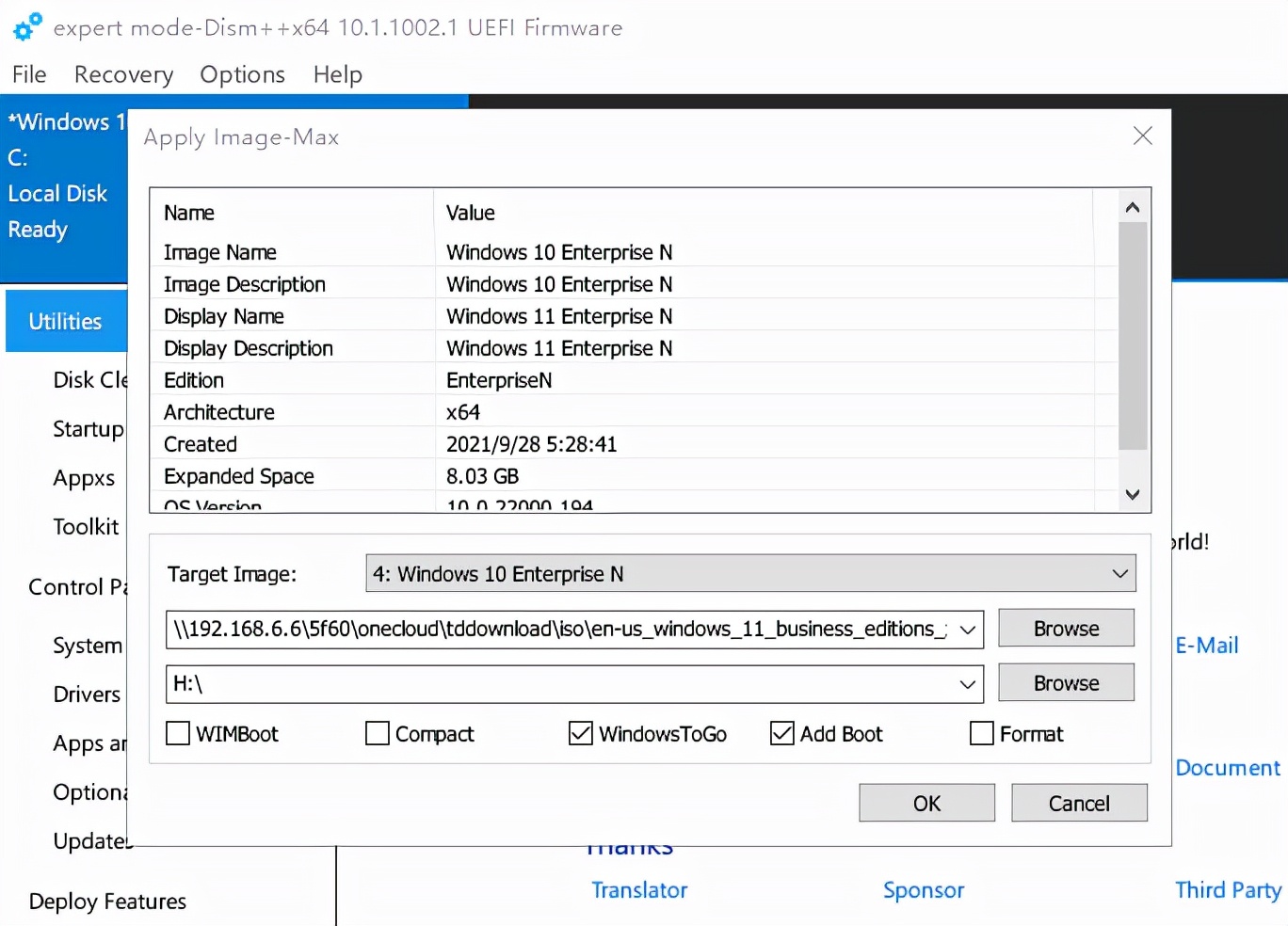
Task: Cancel the Apply Image-Max dialog
Action: point(1079,803)
